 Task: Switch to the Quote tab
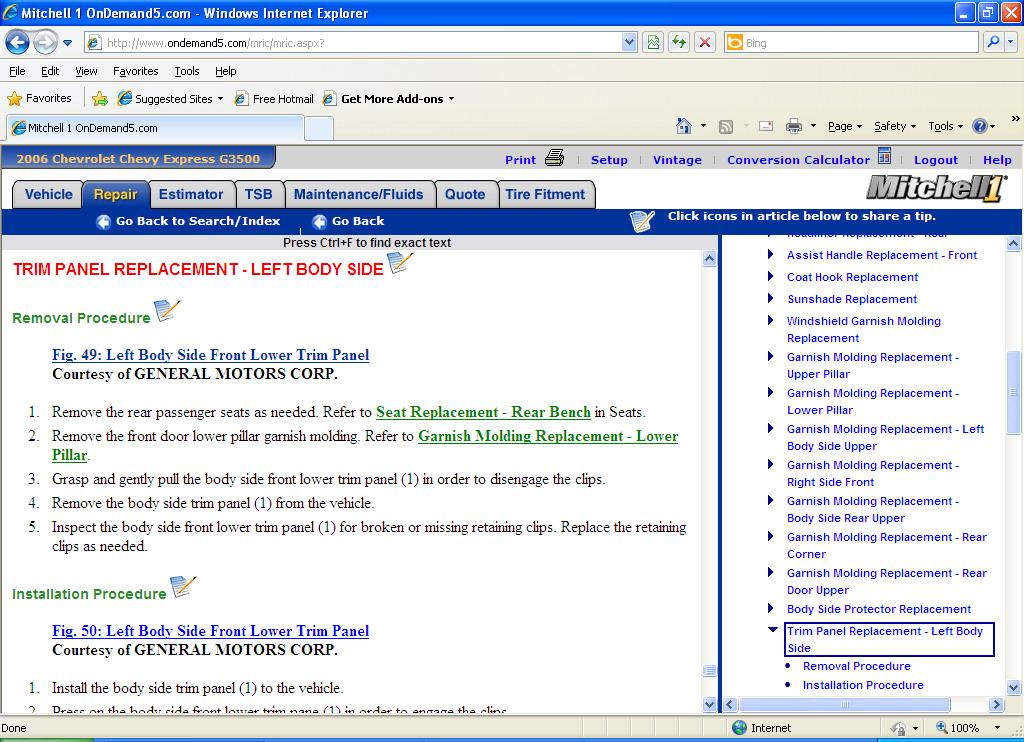[x=465, y=194]
